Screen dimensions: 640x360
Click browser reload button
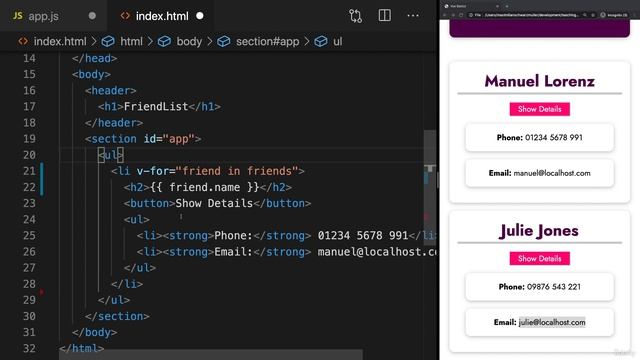461,15
